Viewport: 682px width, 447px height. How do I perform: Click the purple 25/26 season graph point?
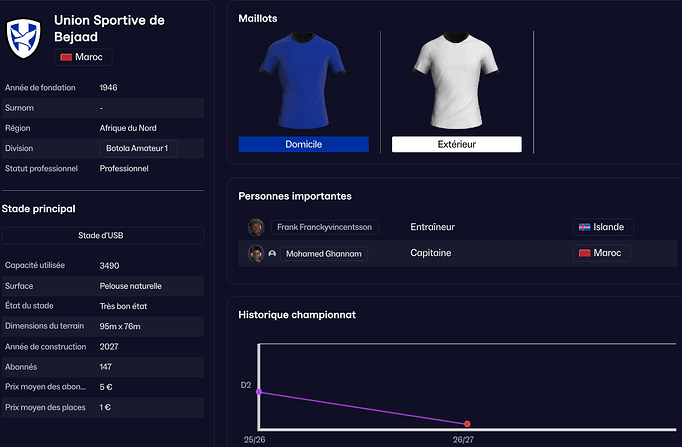pos(259,392)
